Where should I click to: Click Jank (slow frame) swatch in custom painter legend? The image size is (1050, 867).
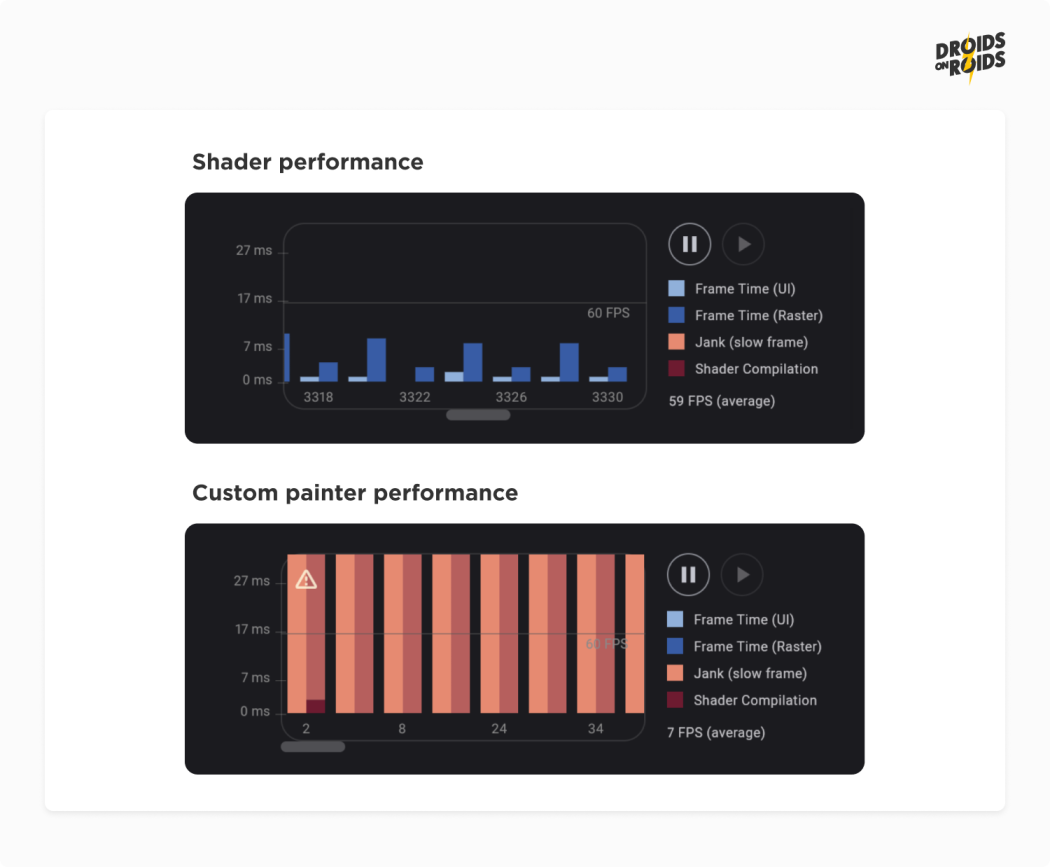(676, 673)
